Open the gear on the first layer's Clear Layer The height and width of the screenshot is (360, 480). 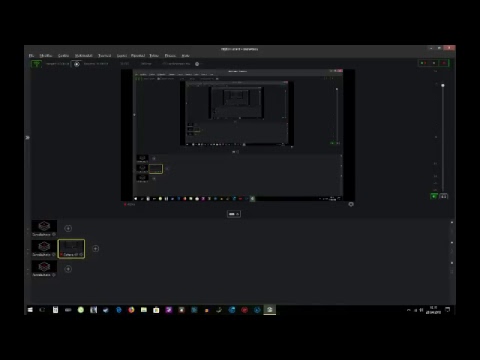[54, 235]
